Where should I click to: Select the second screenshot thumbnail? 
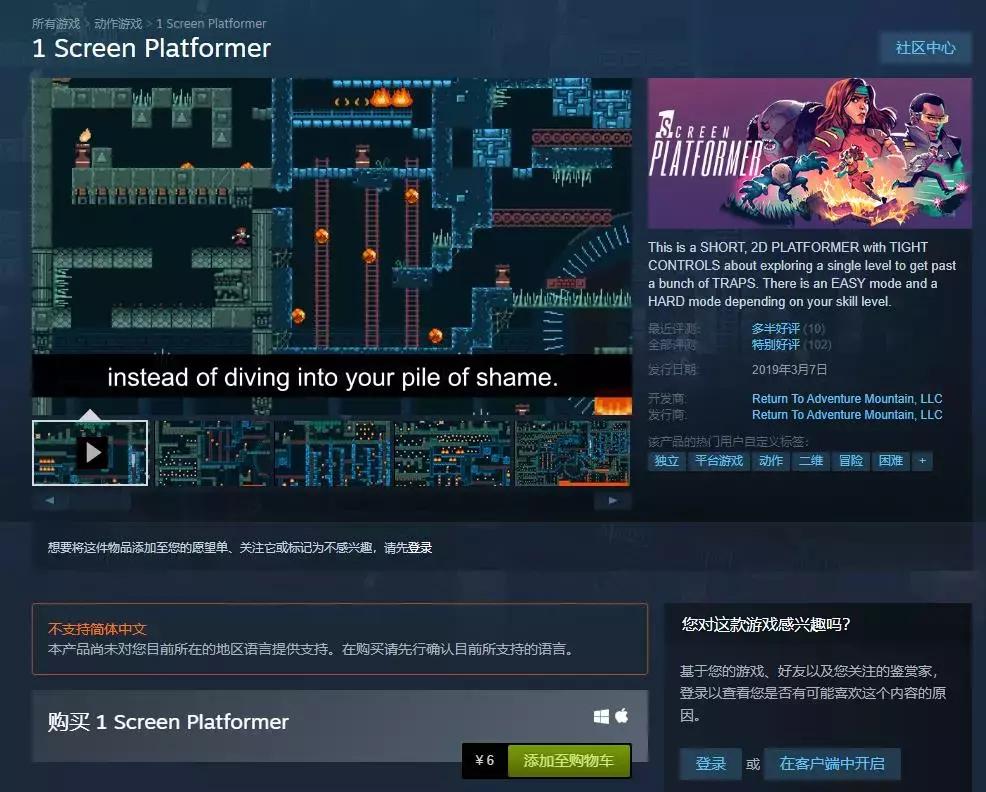[x=211, y=451]
